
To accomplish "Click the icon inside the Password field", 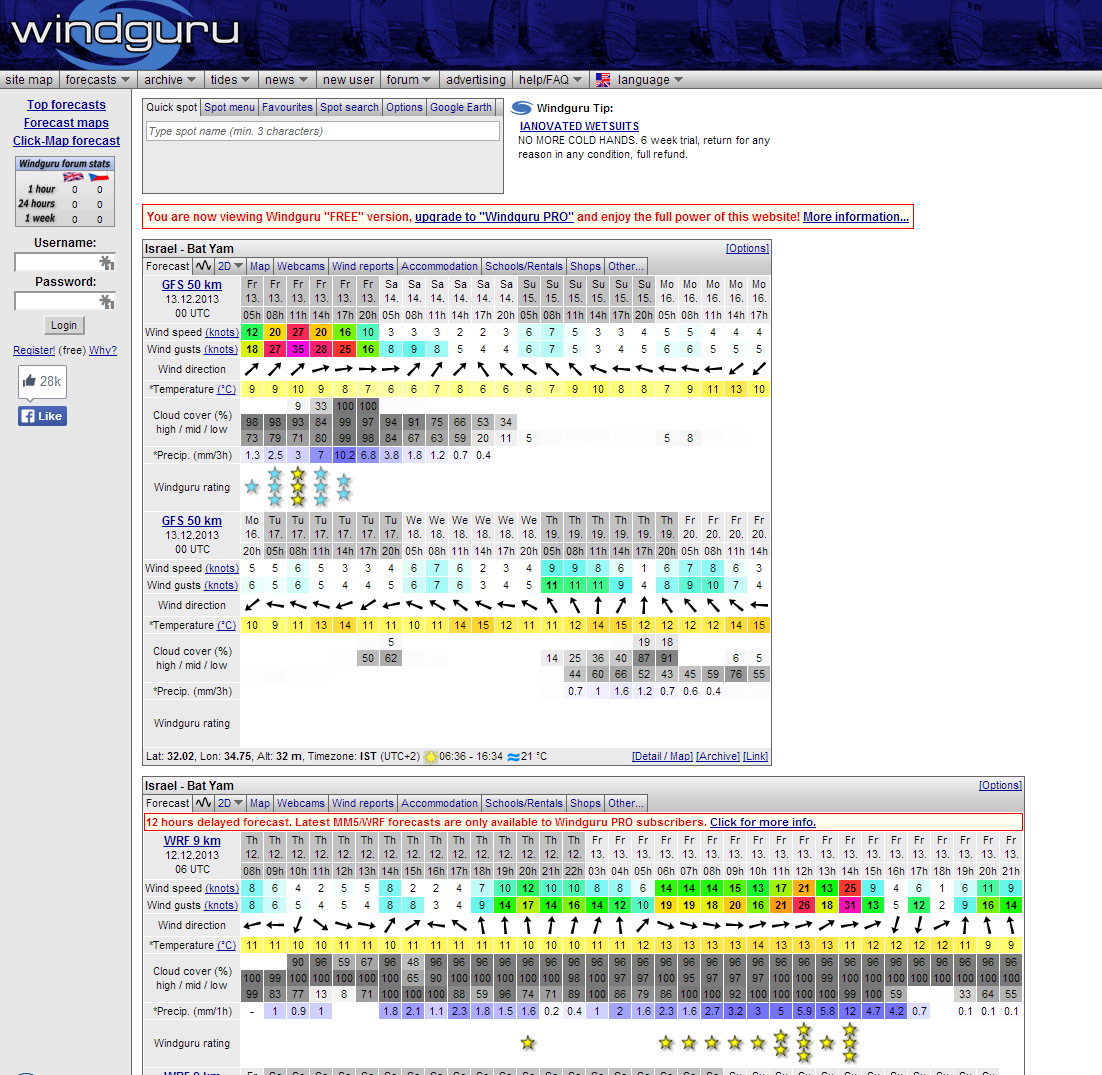I will pyautogui.click(x=107, y=302).
